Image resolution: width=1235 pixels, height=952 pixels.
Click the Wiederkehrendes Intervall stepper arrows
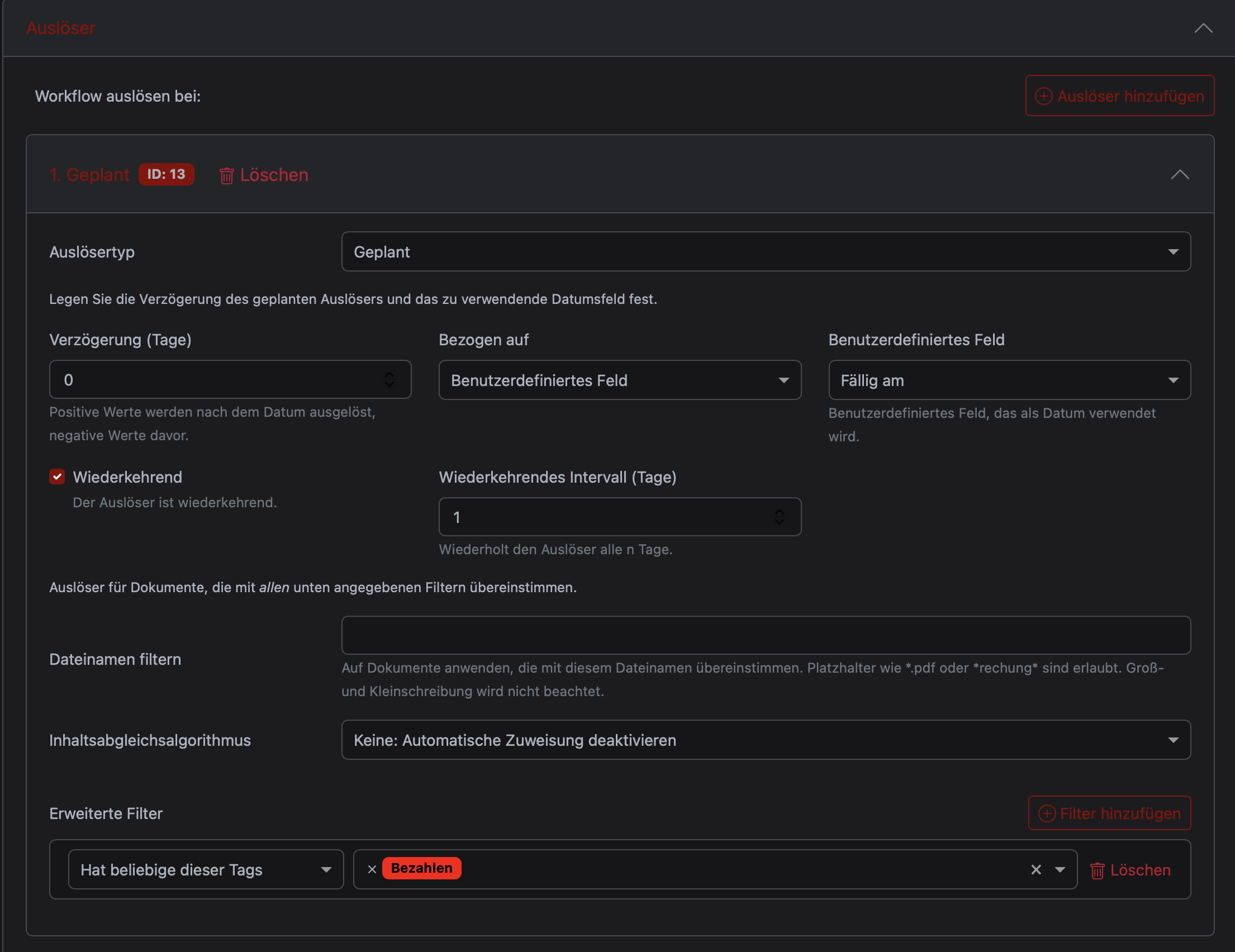pos(778,517)
